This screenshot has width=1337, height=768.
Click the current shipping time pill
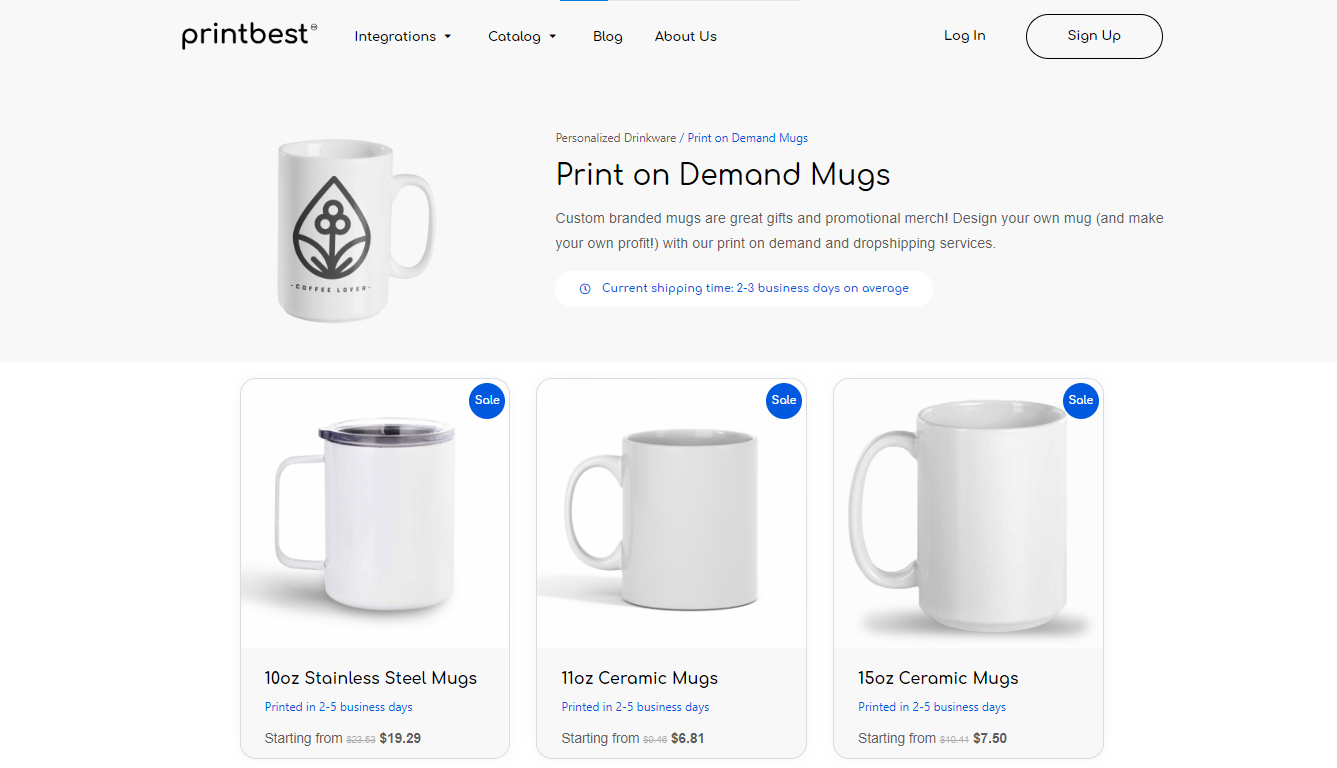click(744, 289)
